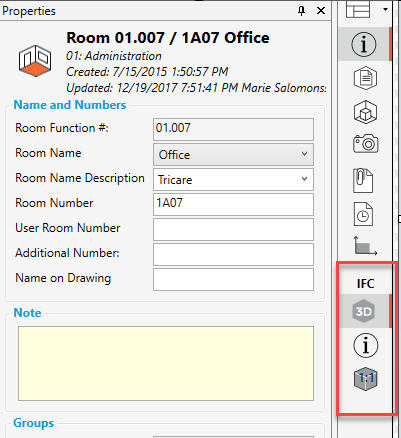Expand the Room Name Description dropdown
The height and width of the screenshot is (438, 401).
pos(233,179)
